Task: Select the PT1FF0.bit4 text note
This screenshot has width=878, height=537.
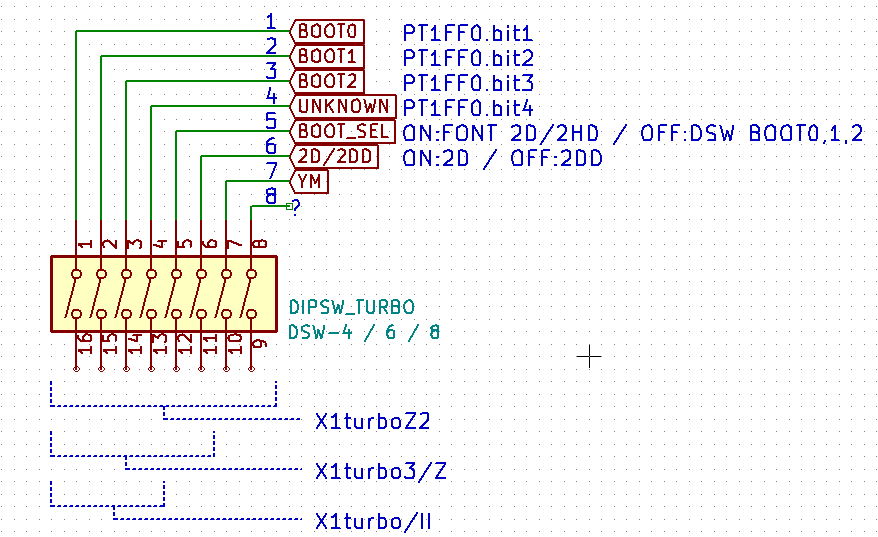Action: (468, 108)
